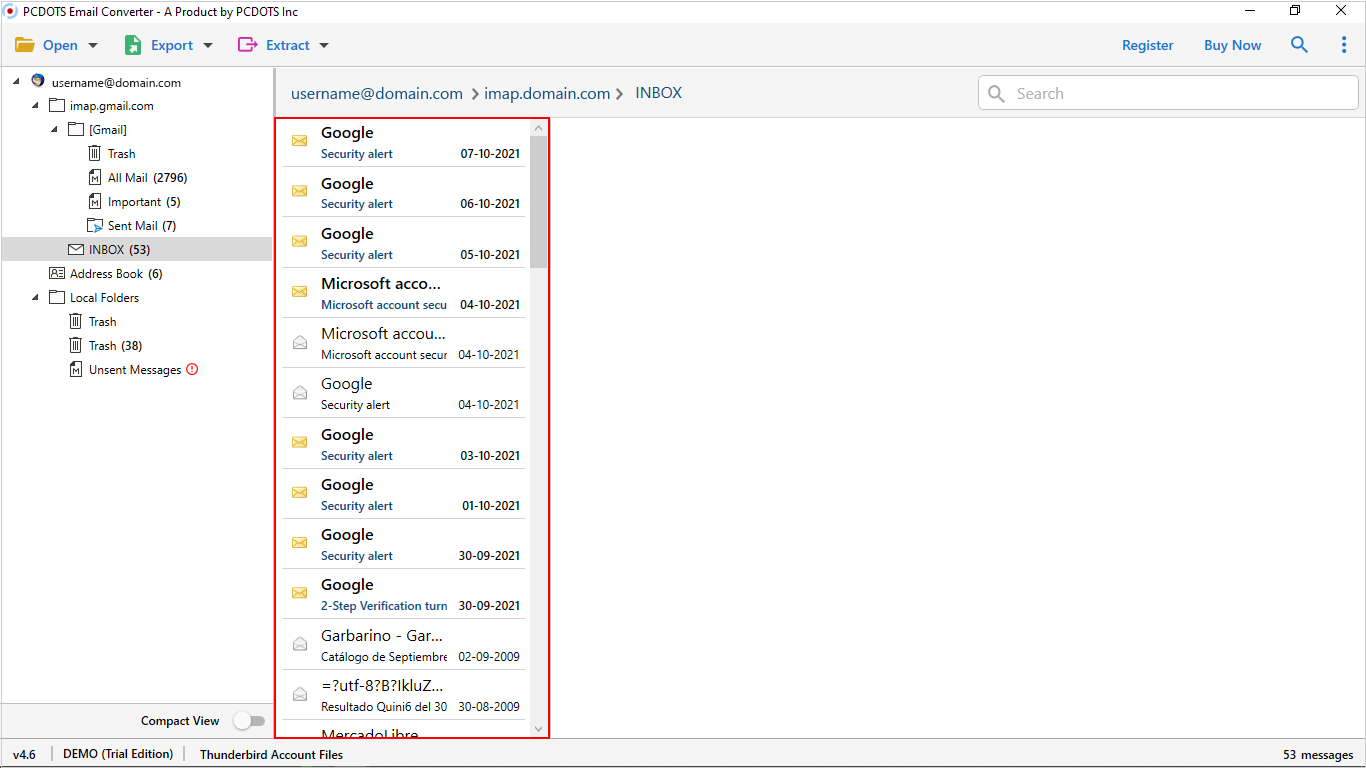
Task: Click Thunderbird Account Files status text
Action: pos(271,754)
